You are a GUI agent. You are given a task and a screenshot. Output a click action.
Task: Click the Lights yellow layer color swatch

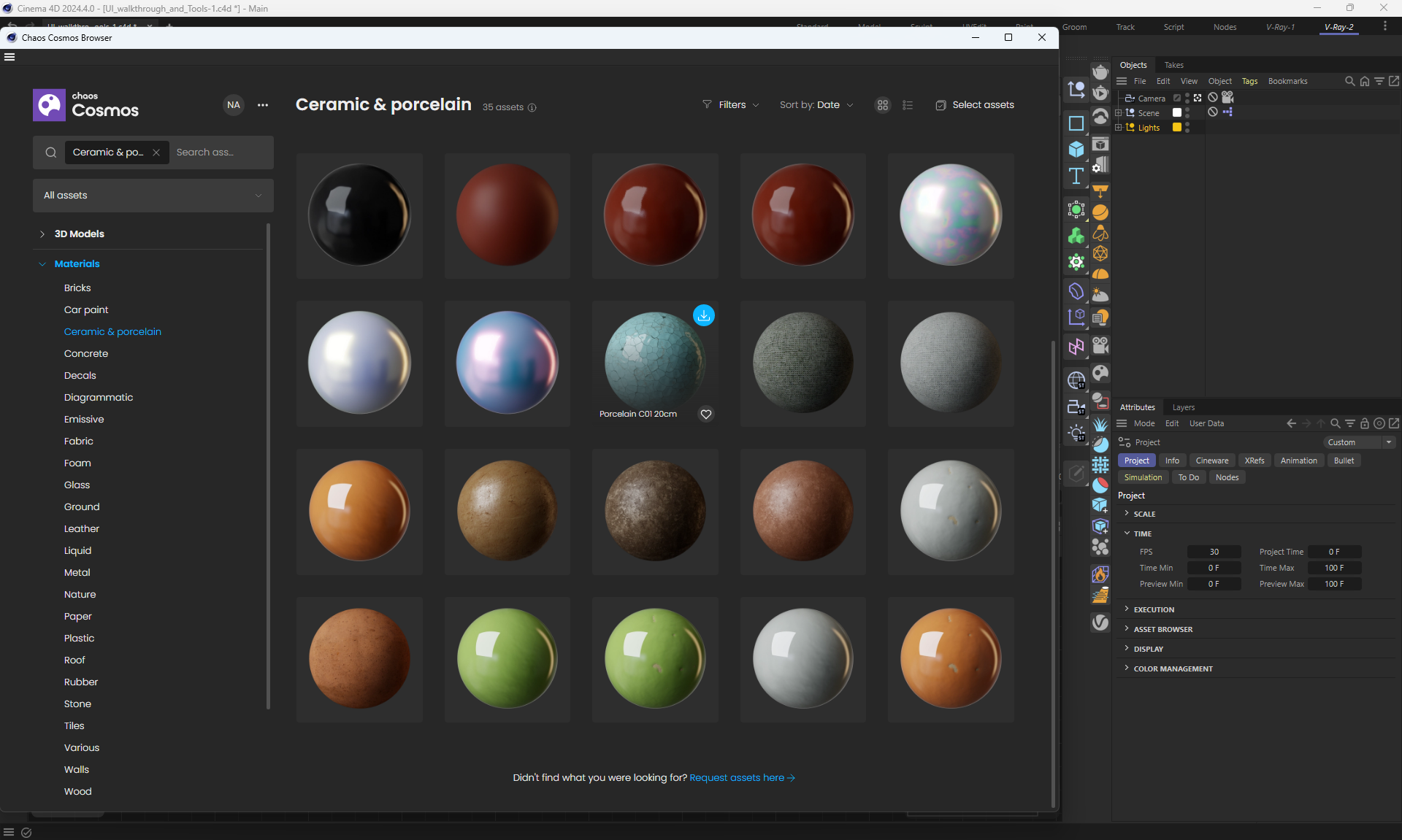click(x=1176, y=127)
